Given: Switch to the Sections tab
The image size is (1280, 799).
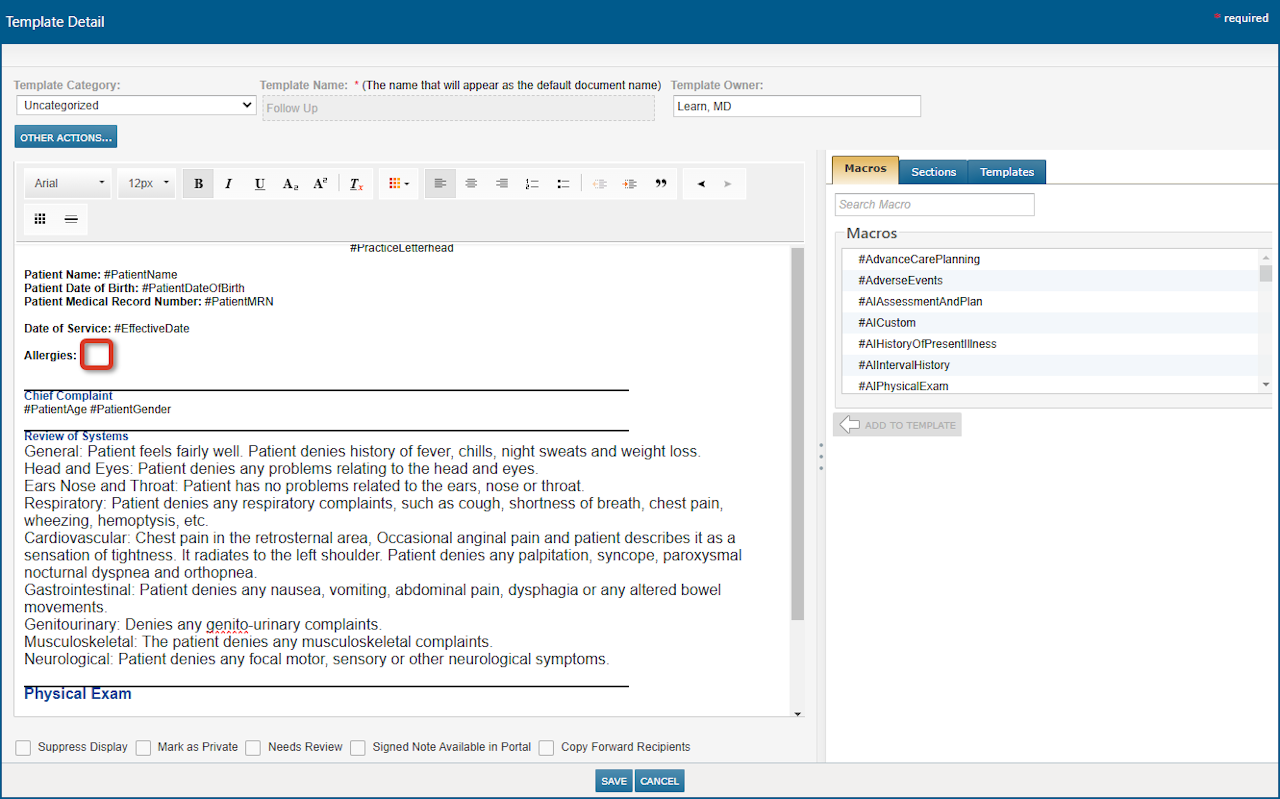Looking at the screenshot, I should pyautogui.click(x=933, y=171).
